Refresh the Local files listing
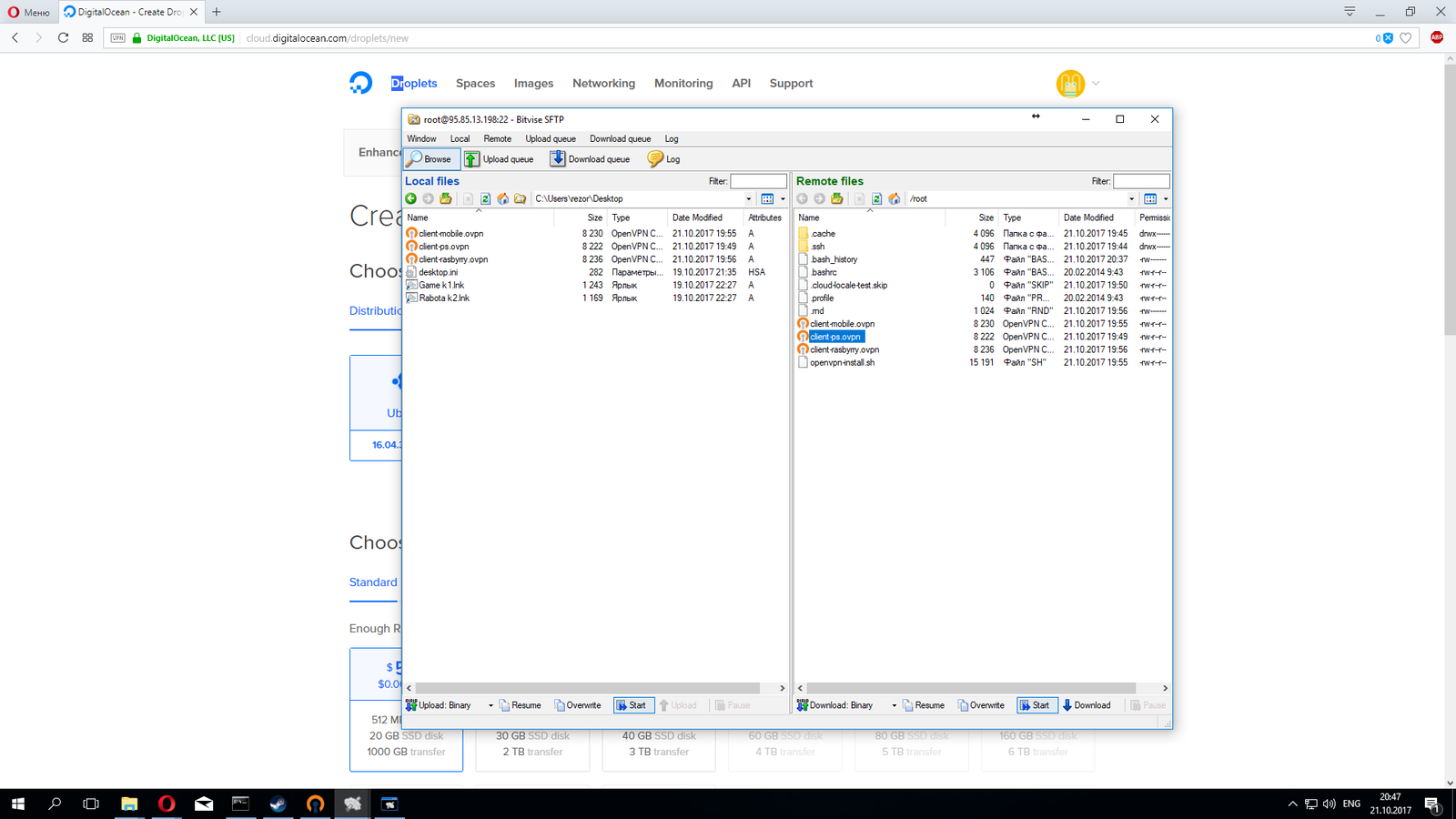 pyautogui.click(x=486, y=198)
